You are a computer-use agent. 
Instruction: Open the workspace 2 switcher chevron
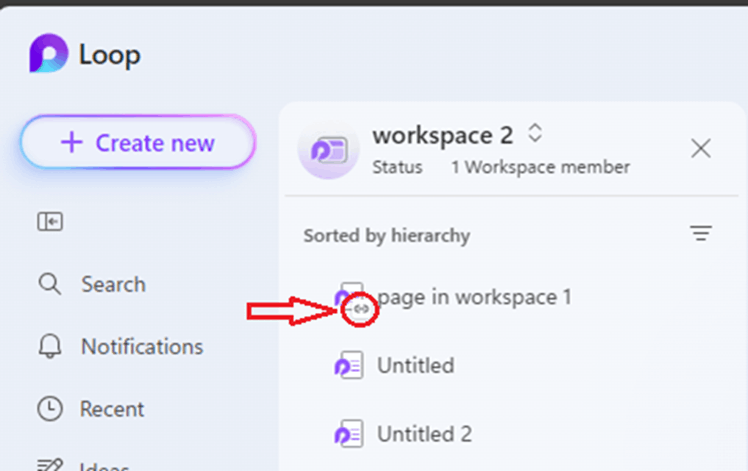coord(535,133)
